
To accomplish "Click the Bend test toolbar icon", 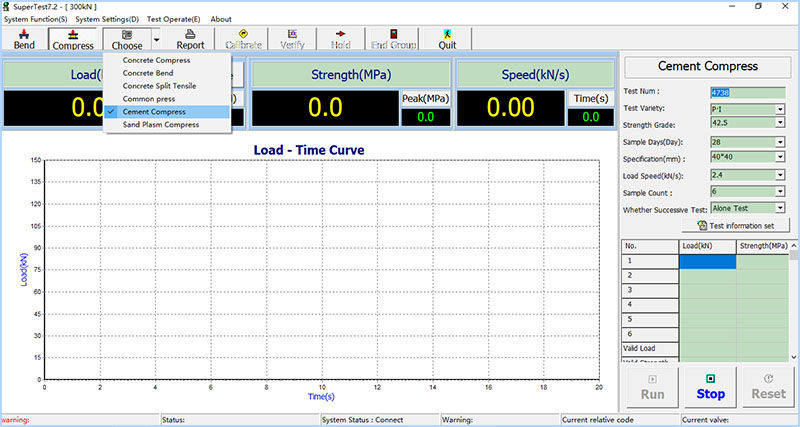I will (x=24, y=39).
